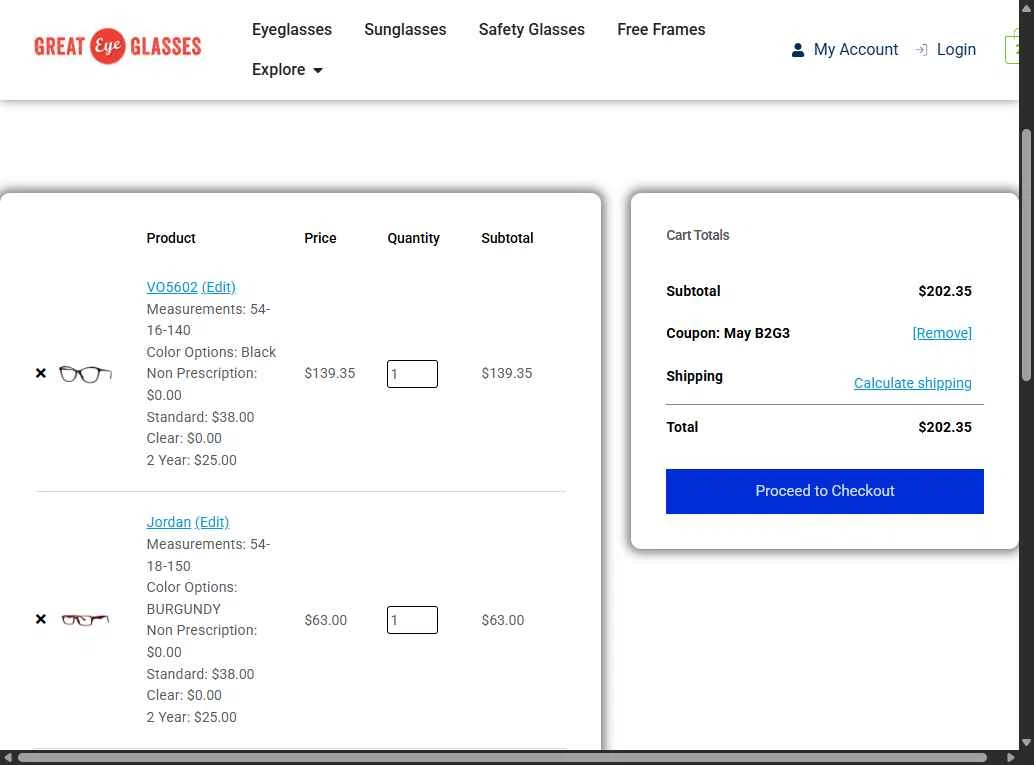Click the Quantity column header
Image resolution: width=1034 pixels, height=765 pixels.
(x=413, y=238)
